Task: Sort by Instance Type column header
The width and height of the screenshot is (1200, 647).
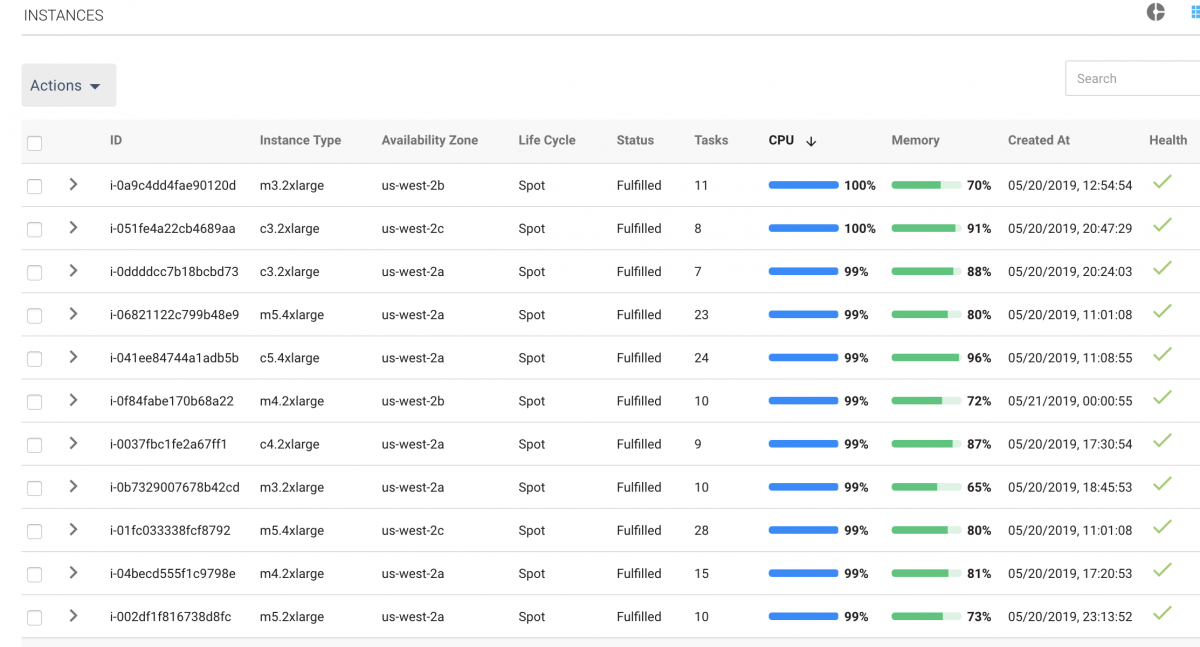Action: pos(300,141)
